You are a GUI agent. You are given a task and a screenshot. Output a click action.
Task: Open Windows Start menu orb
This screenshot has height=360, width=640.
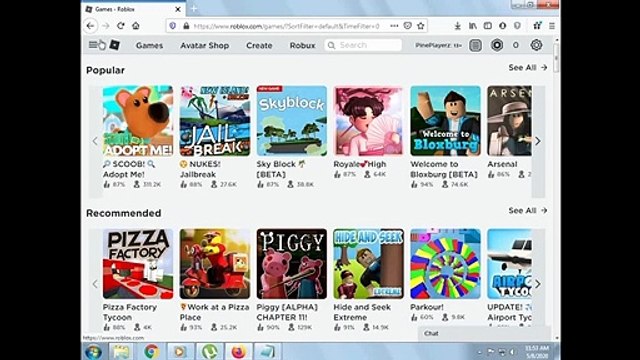pos(93,352)
